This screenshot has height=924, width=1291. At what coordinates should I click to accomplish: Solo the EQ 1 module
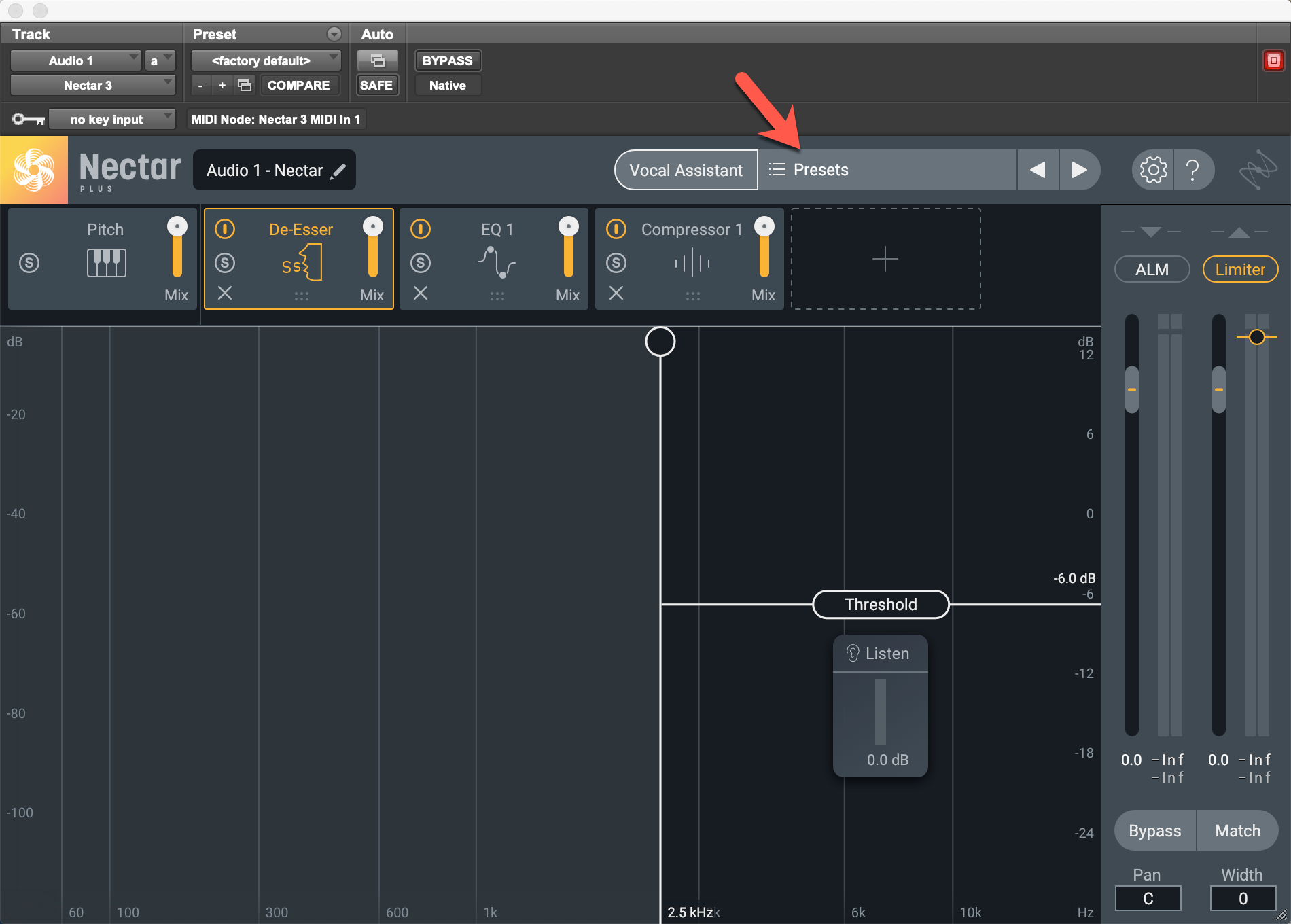tap(421, 262)
